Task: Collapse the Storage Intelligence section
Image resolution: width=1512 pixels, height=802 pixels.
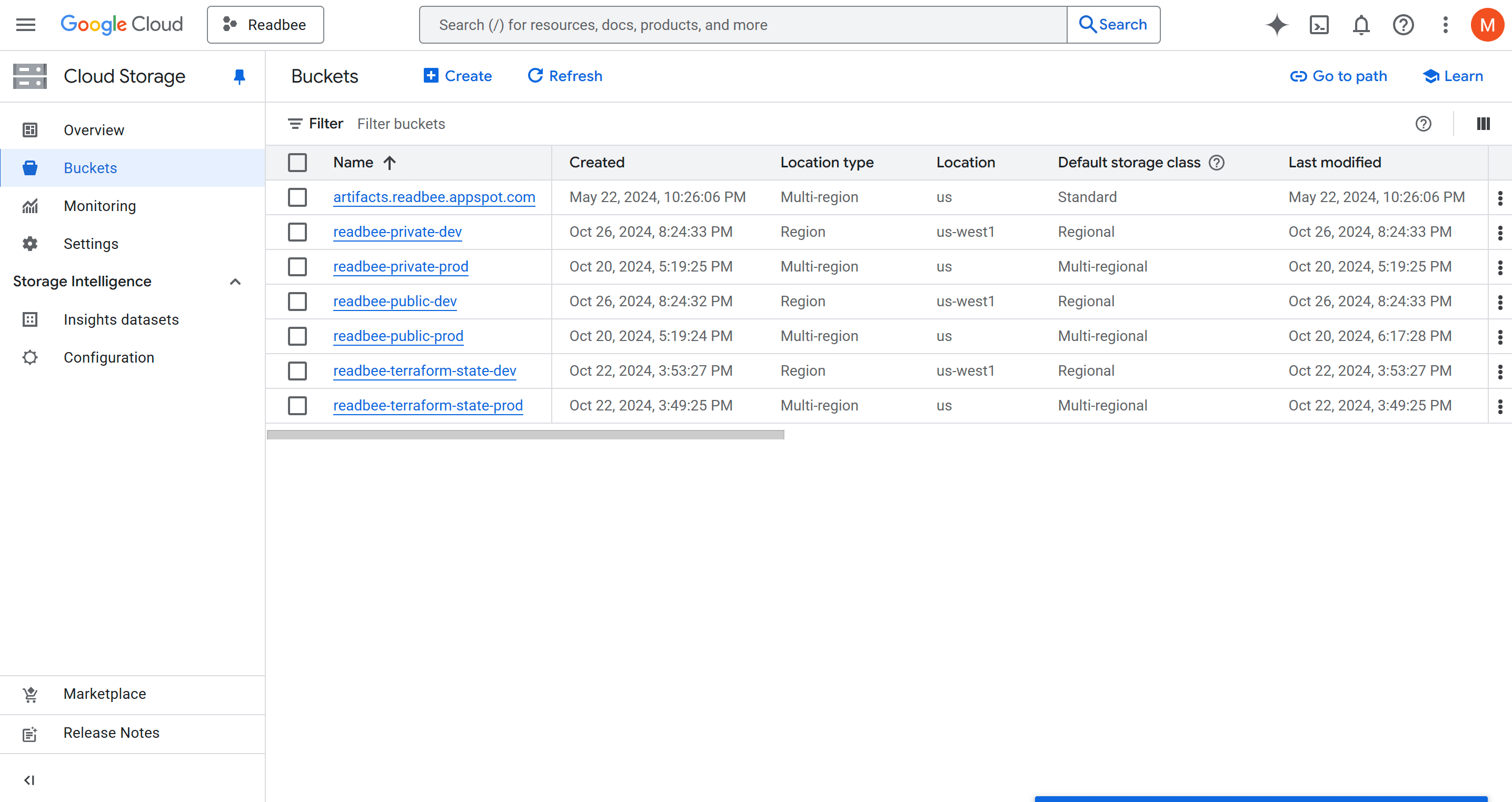Action: click(x=235, y=282)
